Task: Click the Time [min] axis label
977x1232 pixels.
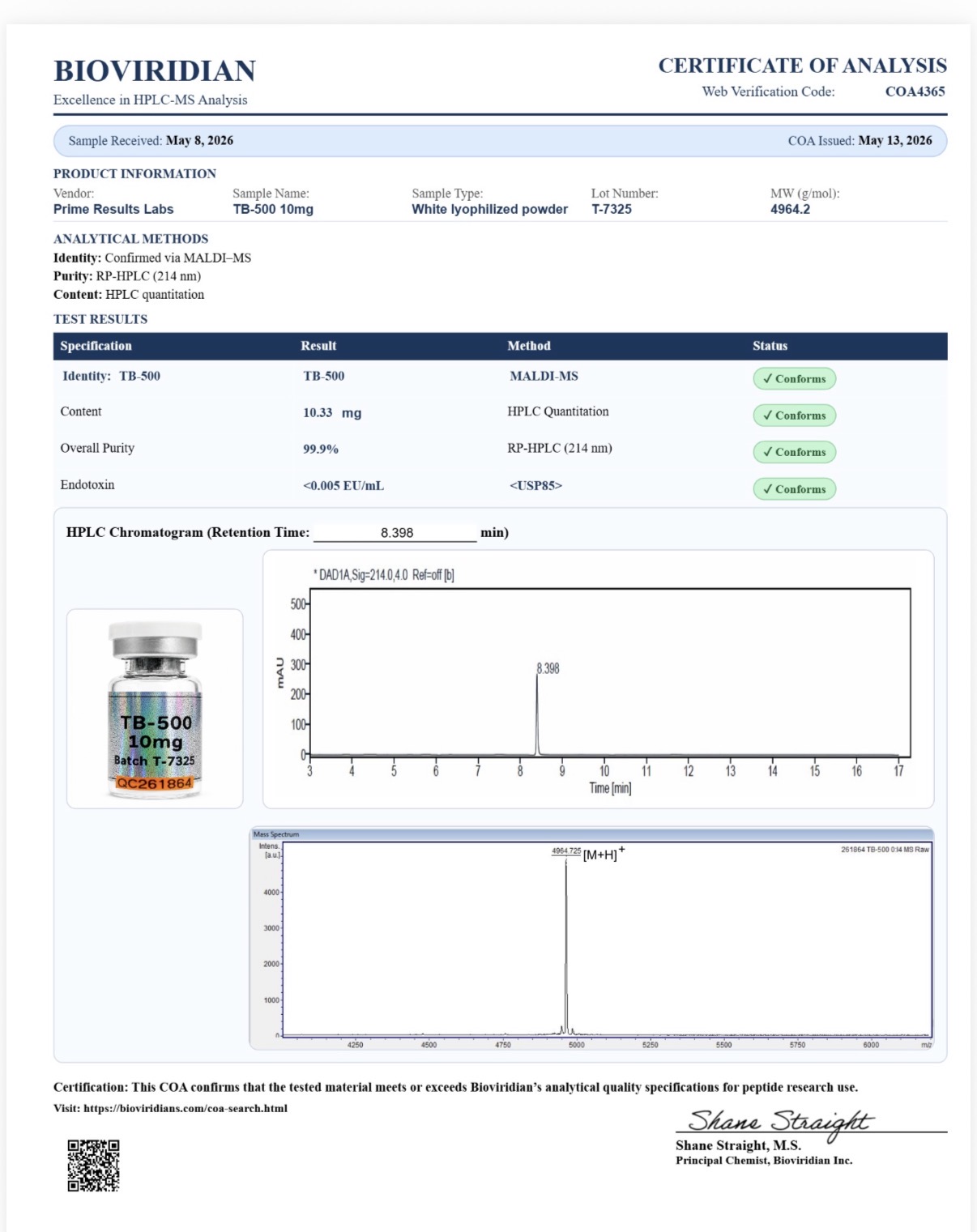Action: click(610, 788)
